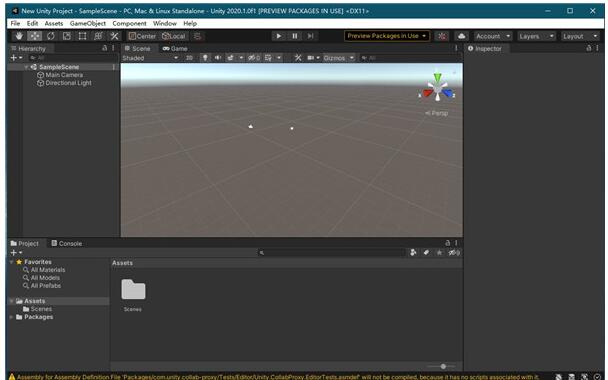Expand the Packages folder arrow
The image size is (608, 380).
[11, 317]
